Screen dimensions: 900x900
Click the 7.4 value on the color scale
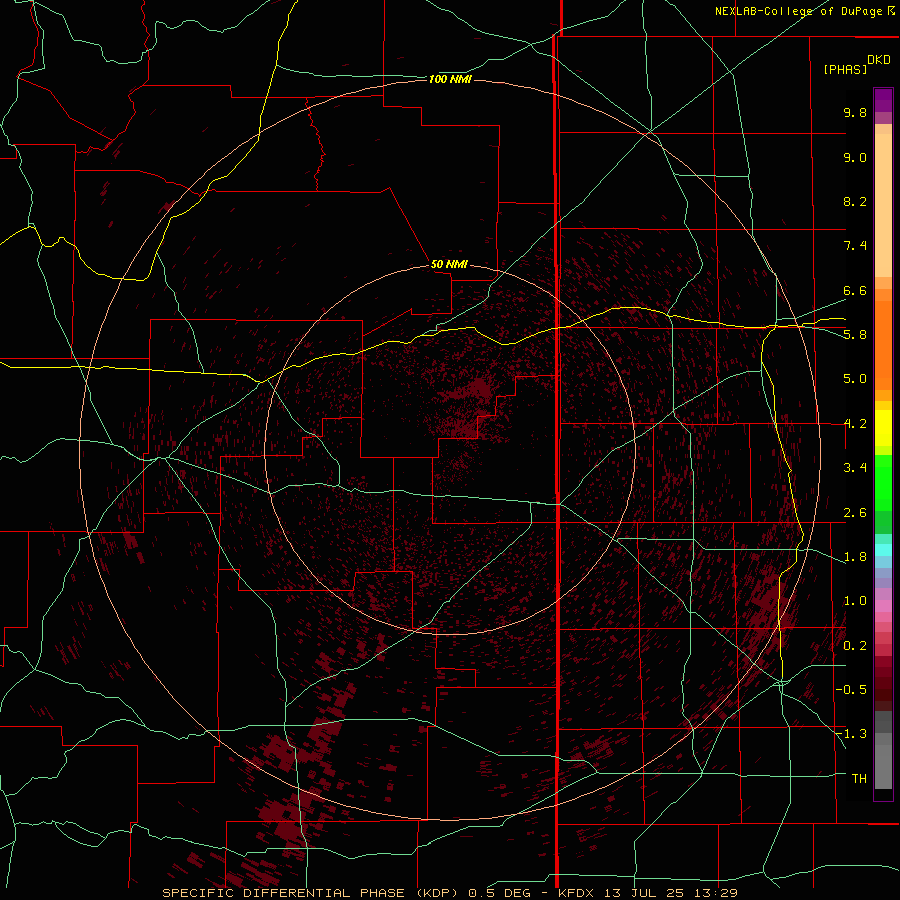coord(855,246)
